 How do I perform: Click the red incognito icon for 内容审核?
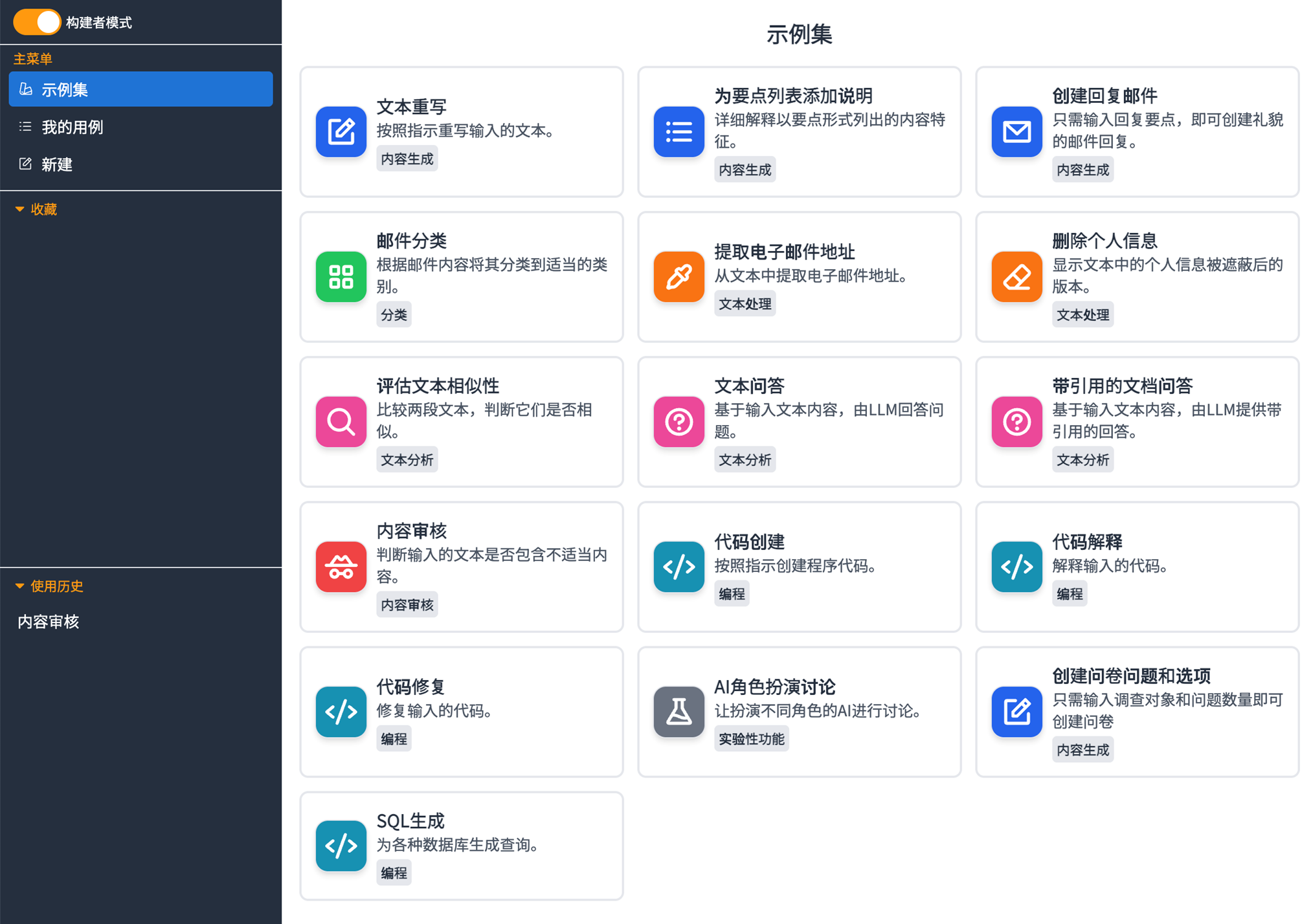[341, 567]
